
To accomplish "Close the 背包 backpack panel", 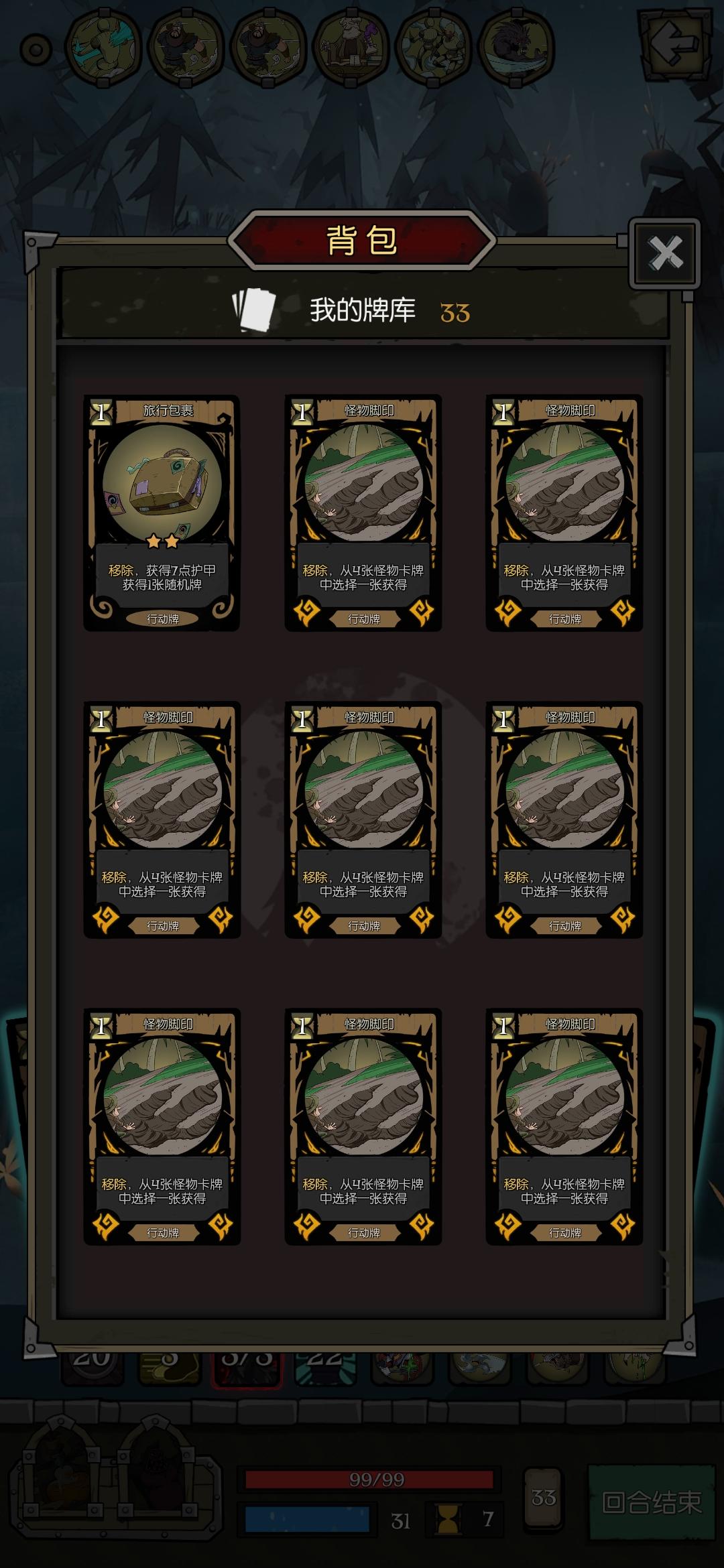I will tap(665, 253).
